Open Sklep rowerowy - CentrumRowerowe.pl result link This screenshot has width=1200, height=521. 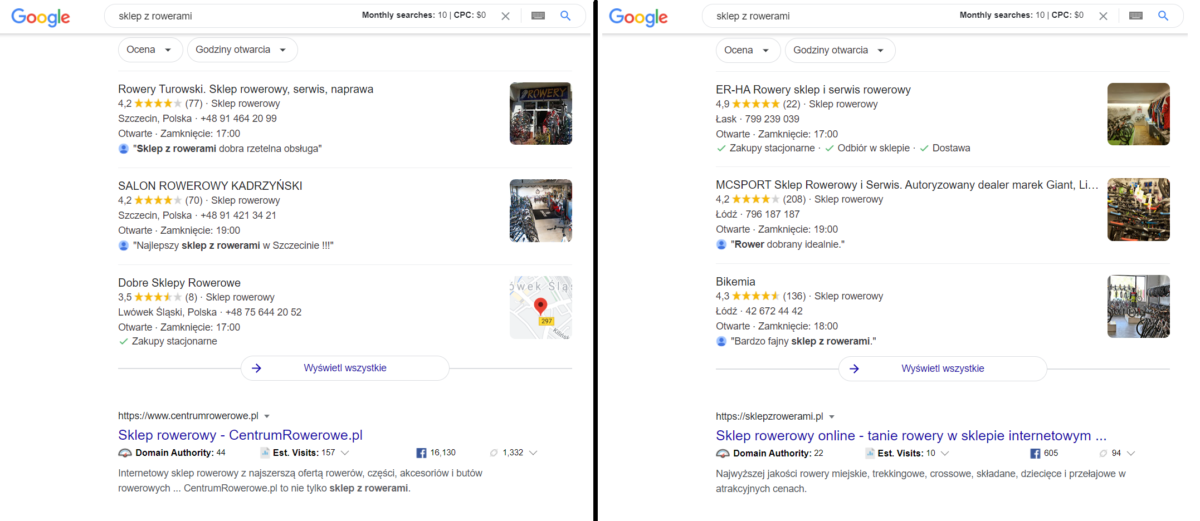[x=240, y=435]
